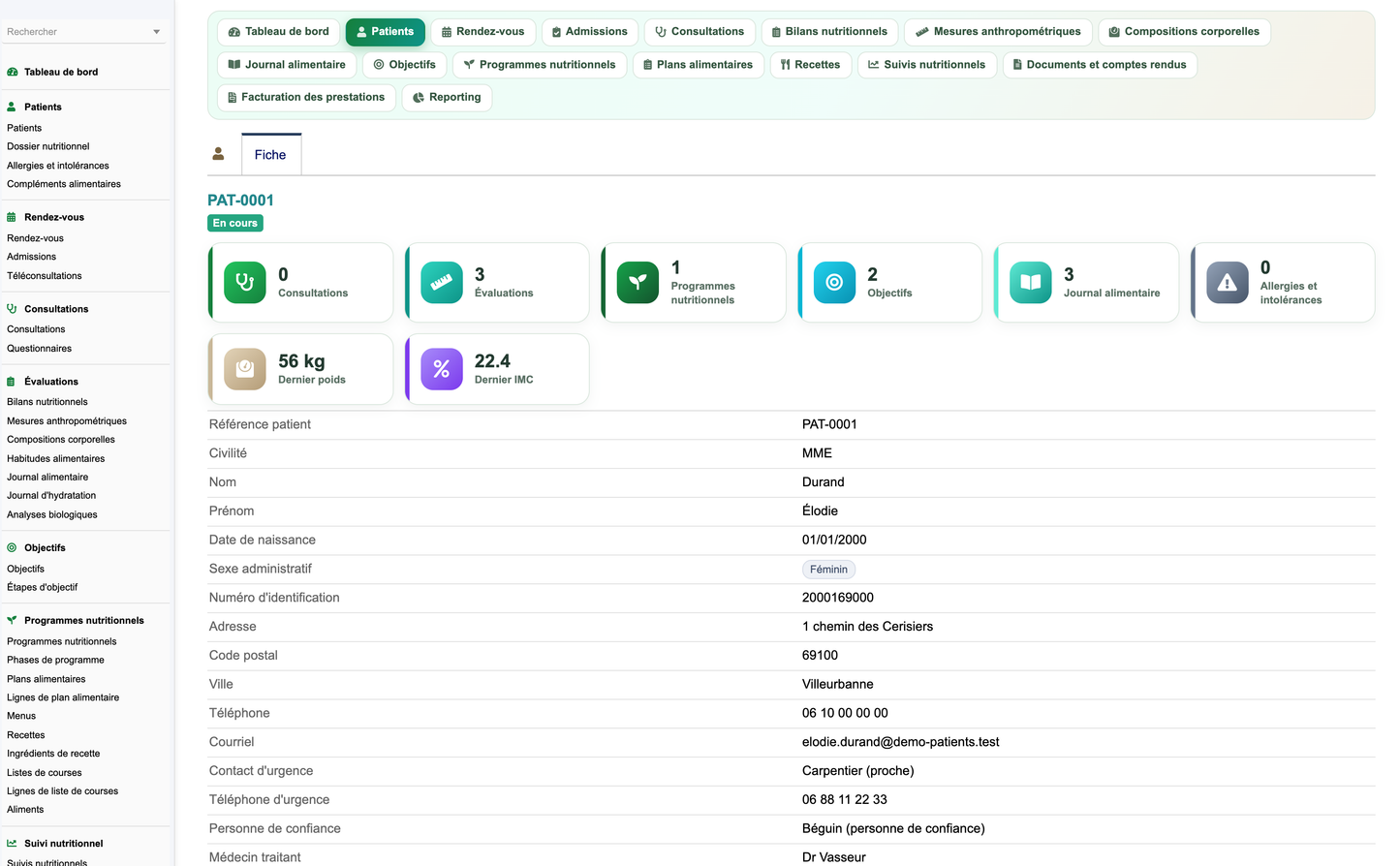
Task: Open Listes de courses in the sidebar
Action: [45, 773]
